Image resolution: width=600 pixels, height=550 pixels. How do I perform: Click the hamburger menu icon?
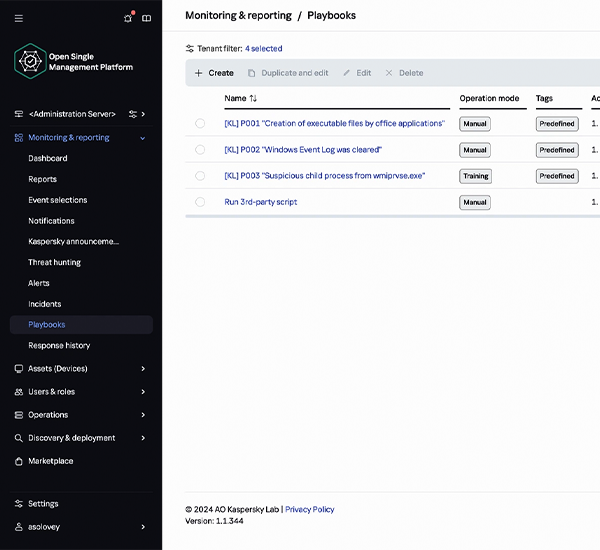click(x=19, y=18)
